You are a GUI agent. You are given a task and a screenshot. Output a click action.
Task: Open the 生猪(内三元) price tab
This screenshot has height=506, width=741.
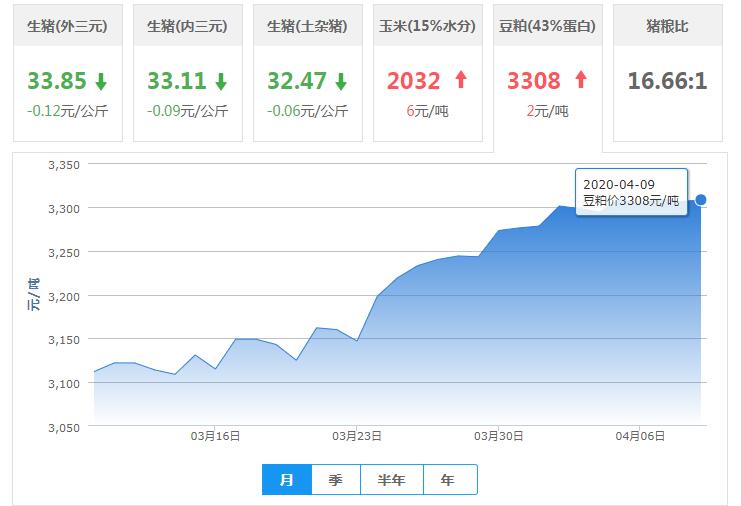pyautogui.click(x=188, y=27)
